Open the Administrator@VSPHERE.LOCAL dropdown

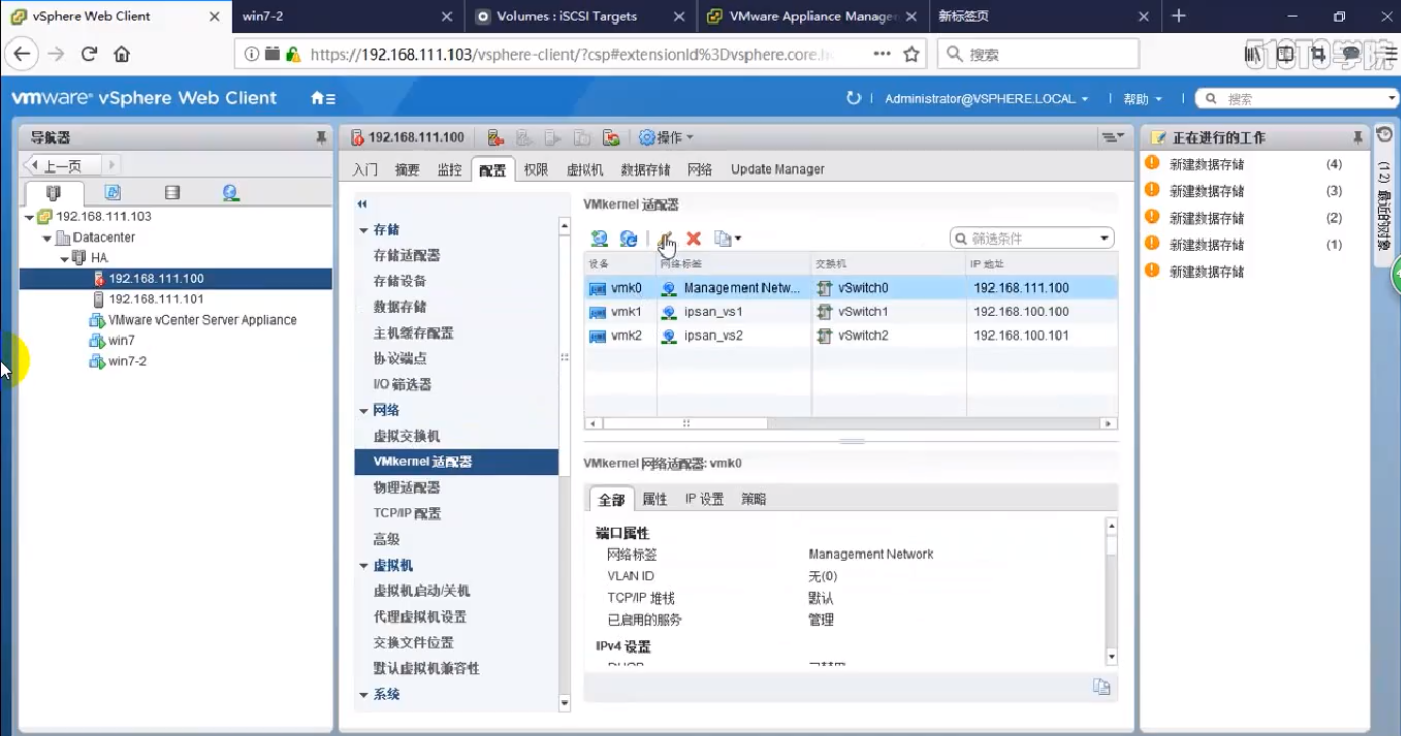coord(985,99)
